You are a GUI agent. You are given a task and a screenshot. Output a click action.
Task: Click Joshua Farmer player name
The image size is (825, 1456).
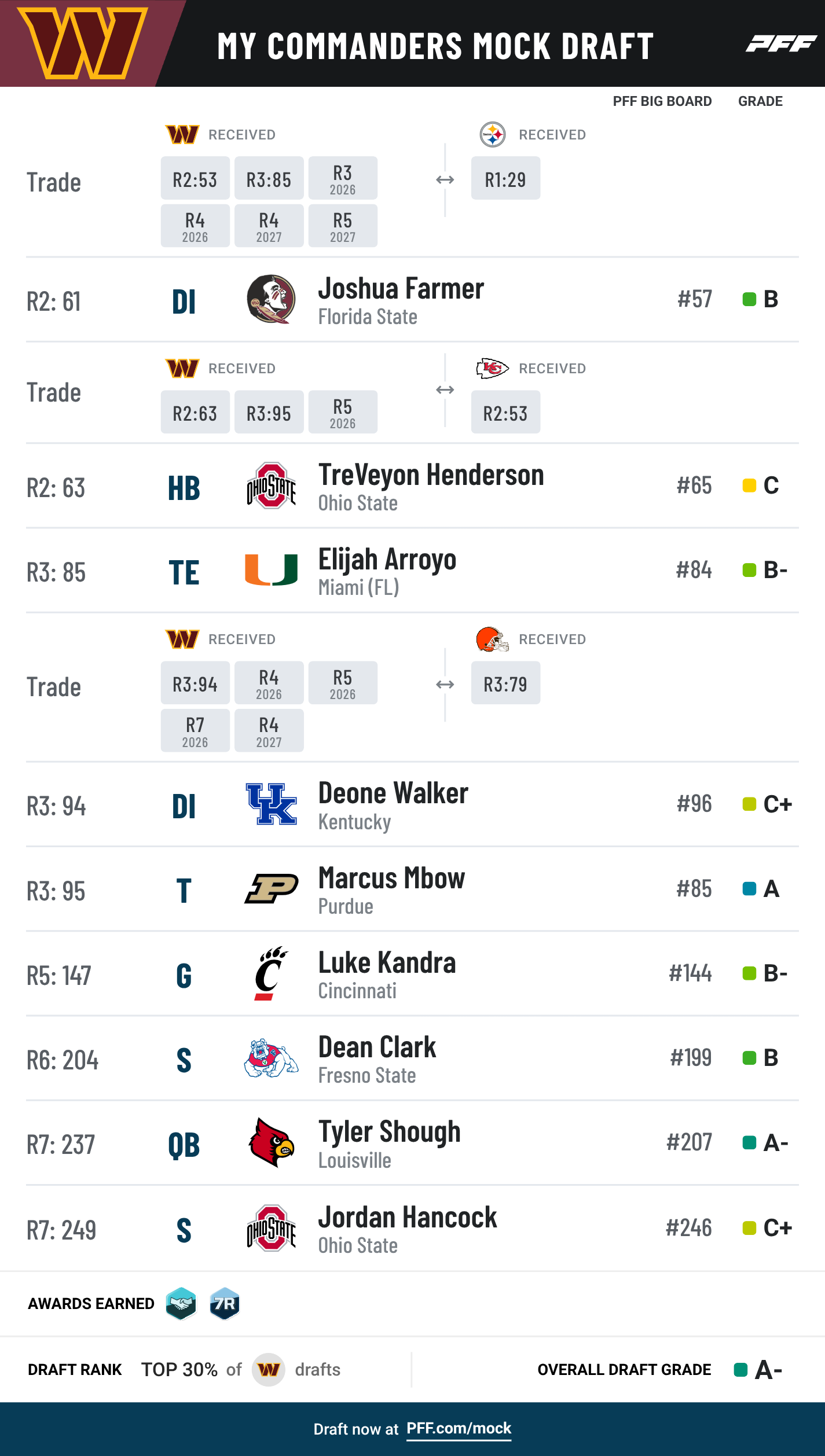point(401,289)
